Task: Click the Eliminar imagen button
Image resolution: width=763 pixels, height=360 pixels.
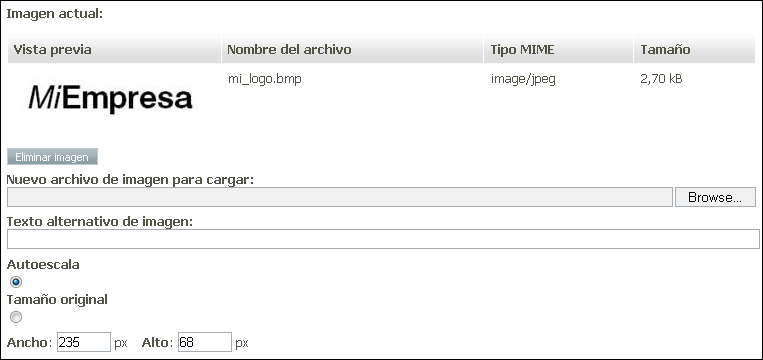Action: click(52, 157)
